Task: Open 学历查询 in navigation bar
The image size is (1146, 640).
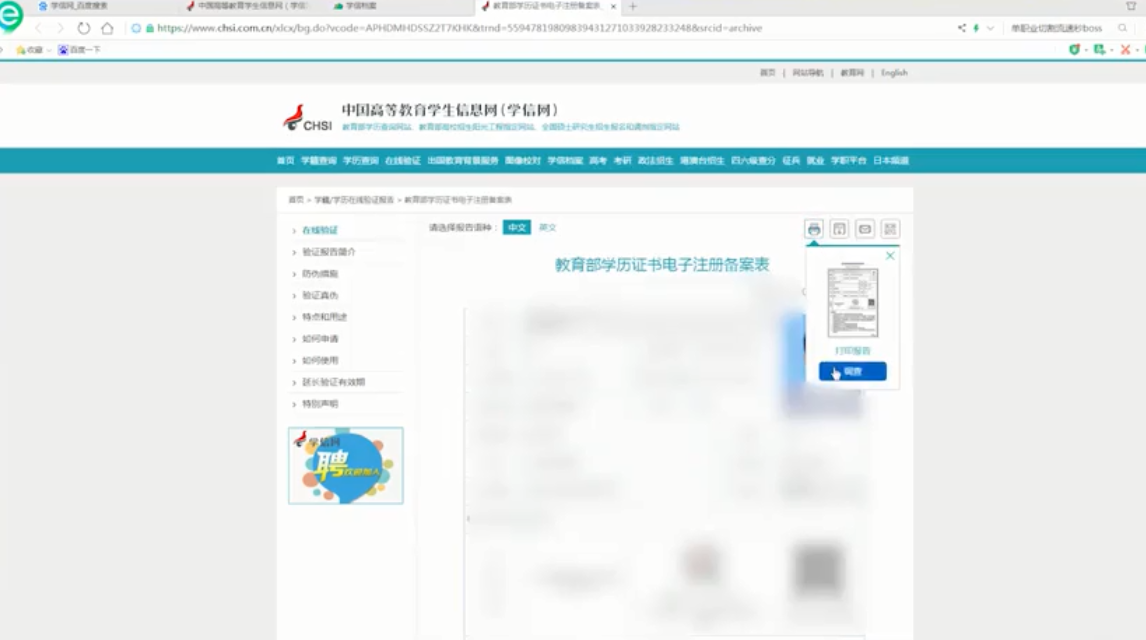Action: click(361, 161)
